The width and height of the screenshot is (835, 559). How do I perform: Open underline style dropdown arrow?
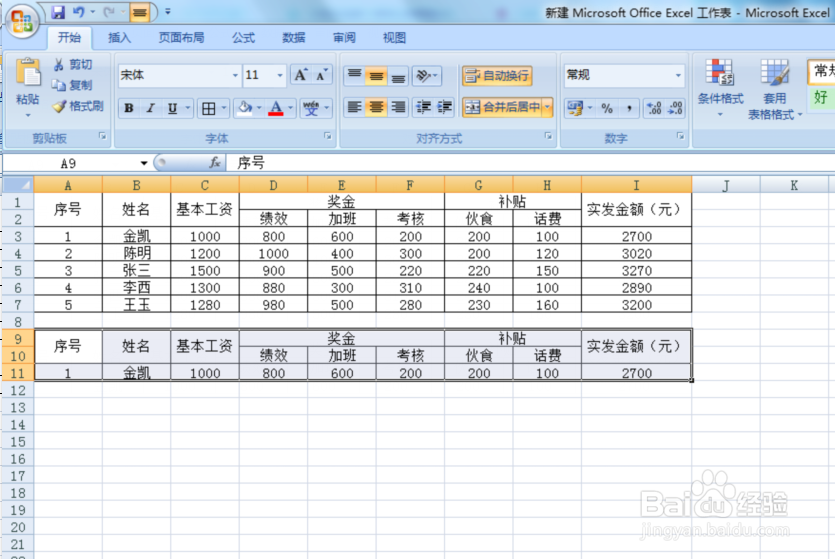[188, 108]
